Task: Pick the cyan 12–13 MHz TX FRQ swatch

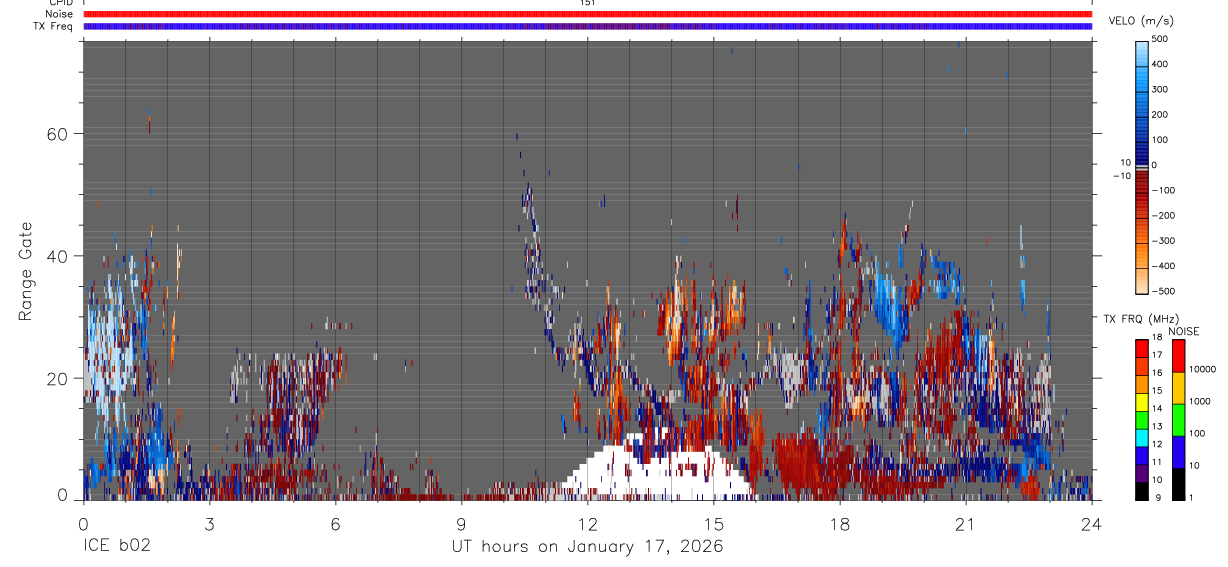Action: [x=1142, y=438]
